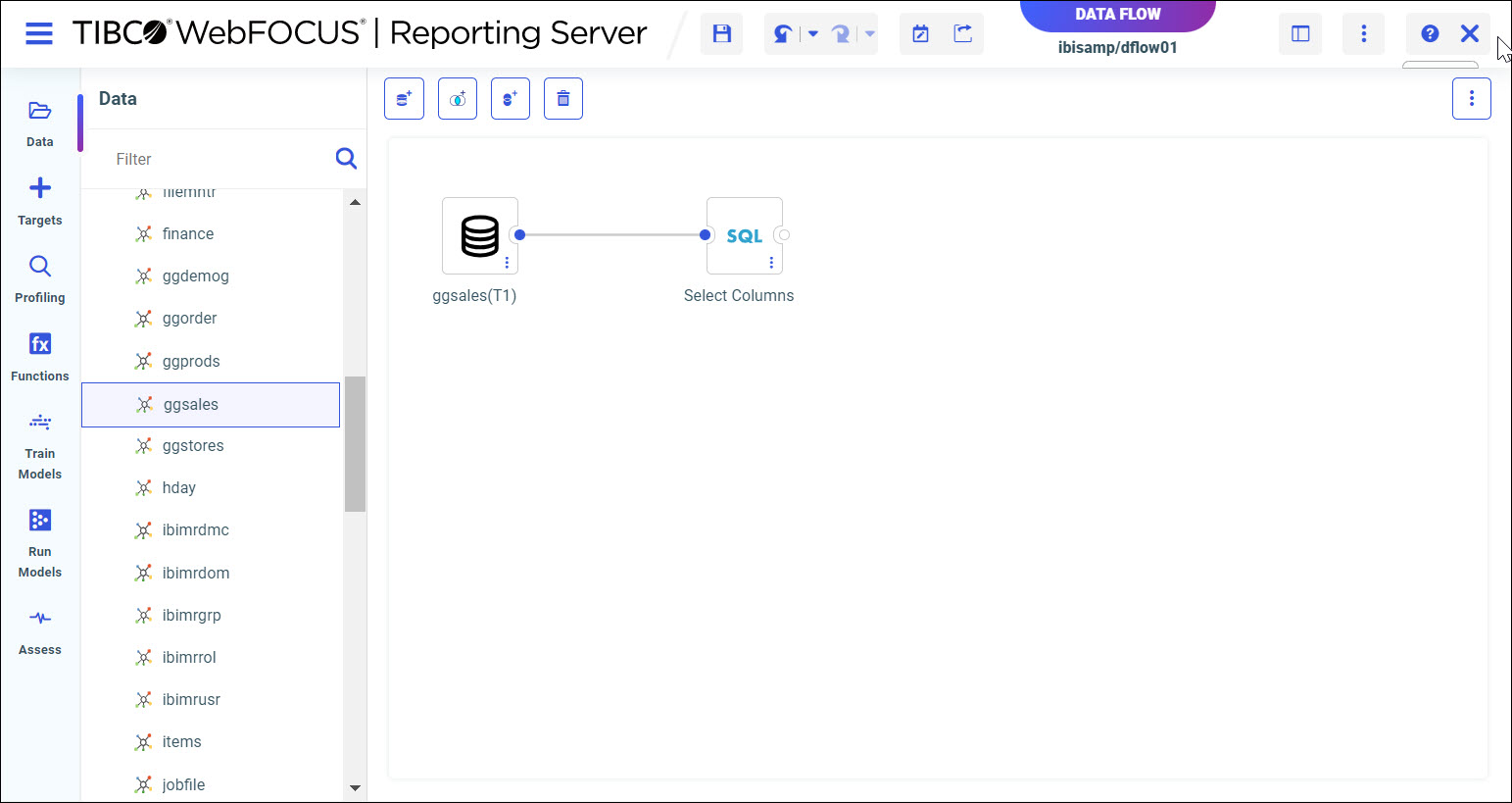Open the Functions sidebar tab

40,357
